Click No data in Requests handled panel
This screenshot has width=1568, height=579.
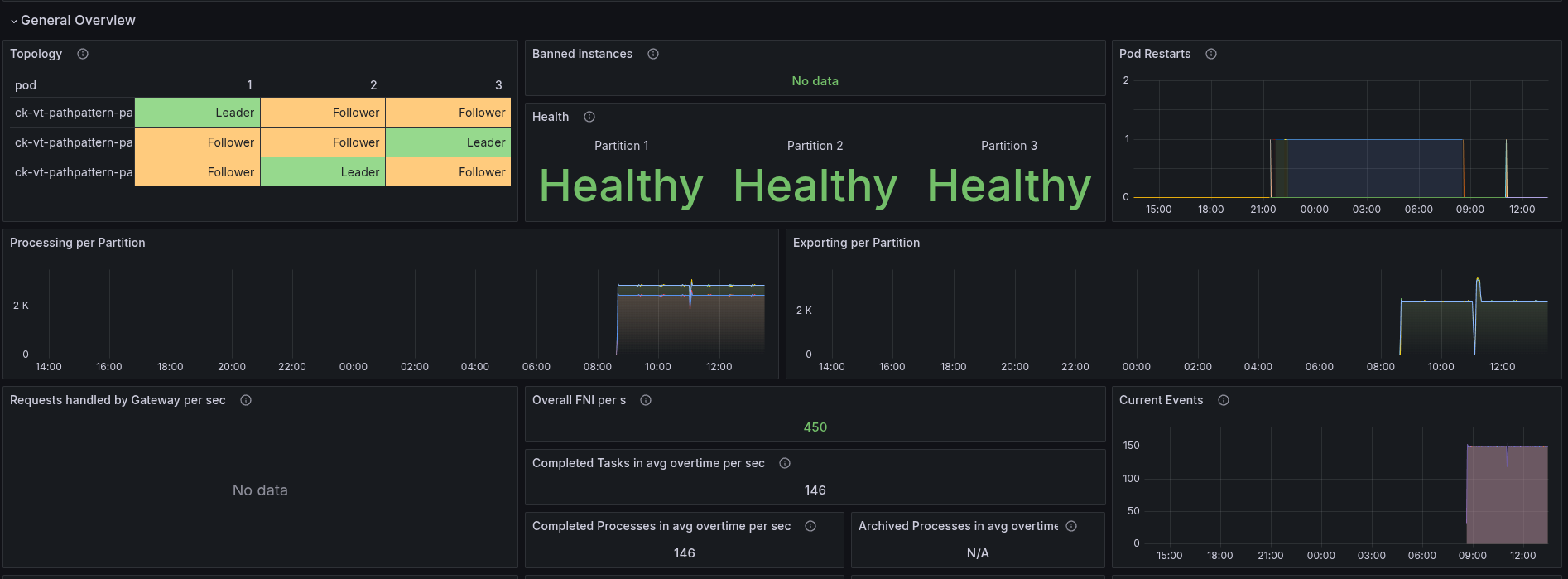tap(260, 490)
